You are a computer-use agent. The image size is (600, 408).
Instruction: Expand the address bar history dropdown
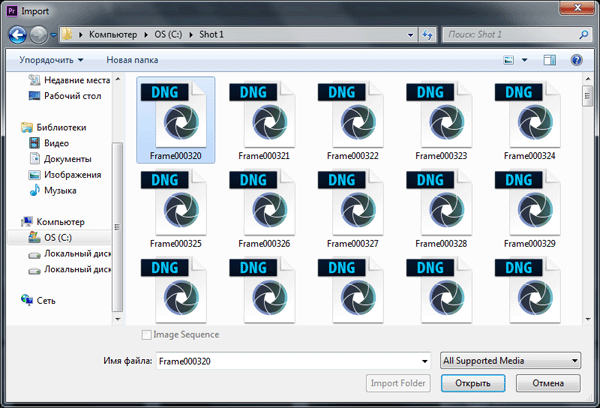(x=410, y=35)
